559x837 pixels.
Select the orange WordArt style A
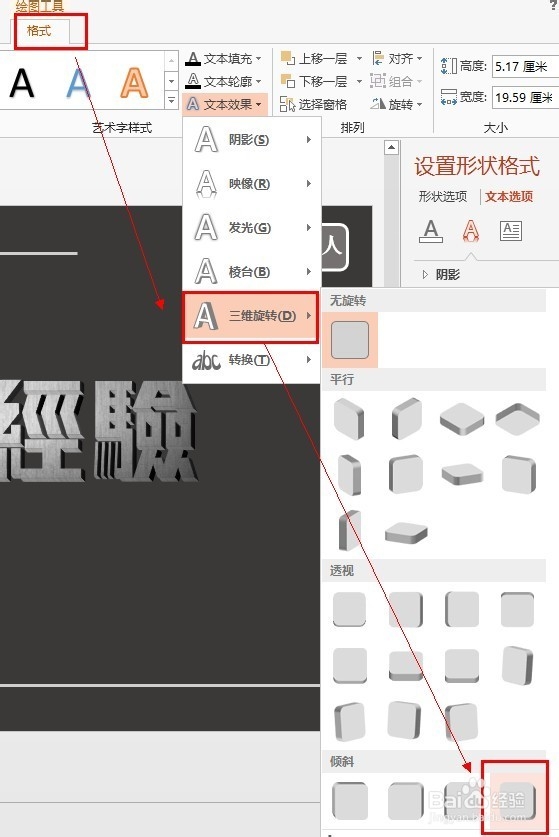133,83
